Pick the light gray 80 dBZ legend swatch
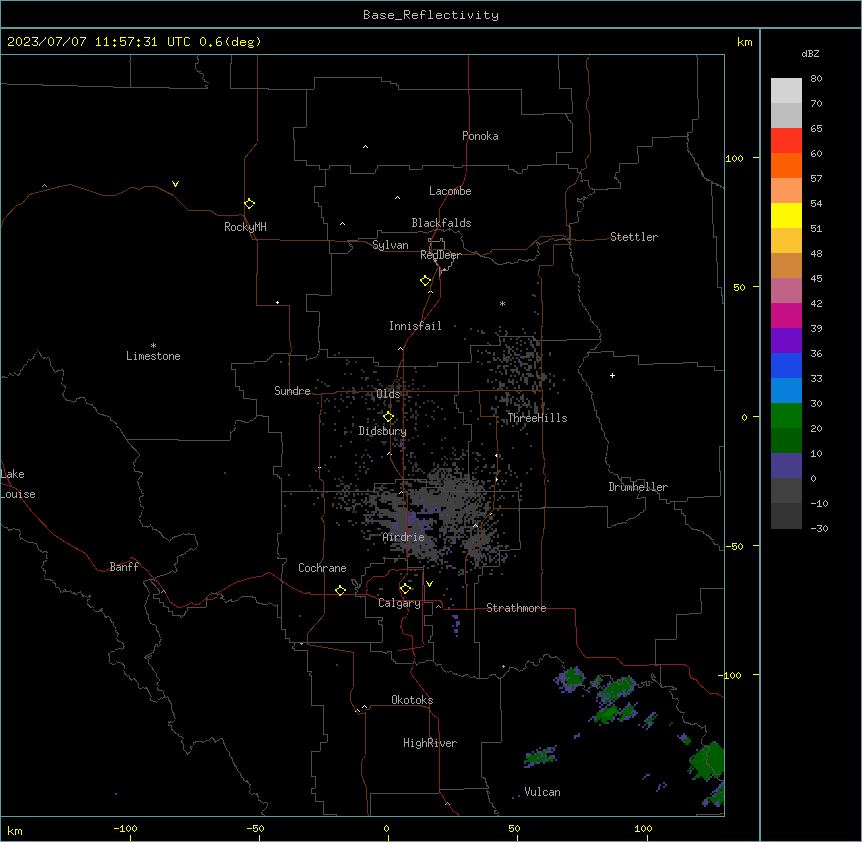The width and height of the screenshot is (862, 842). (x=786, y=91)
